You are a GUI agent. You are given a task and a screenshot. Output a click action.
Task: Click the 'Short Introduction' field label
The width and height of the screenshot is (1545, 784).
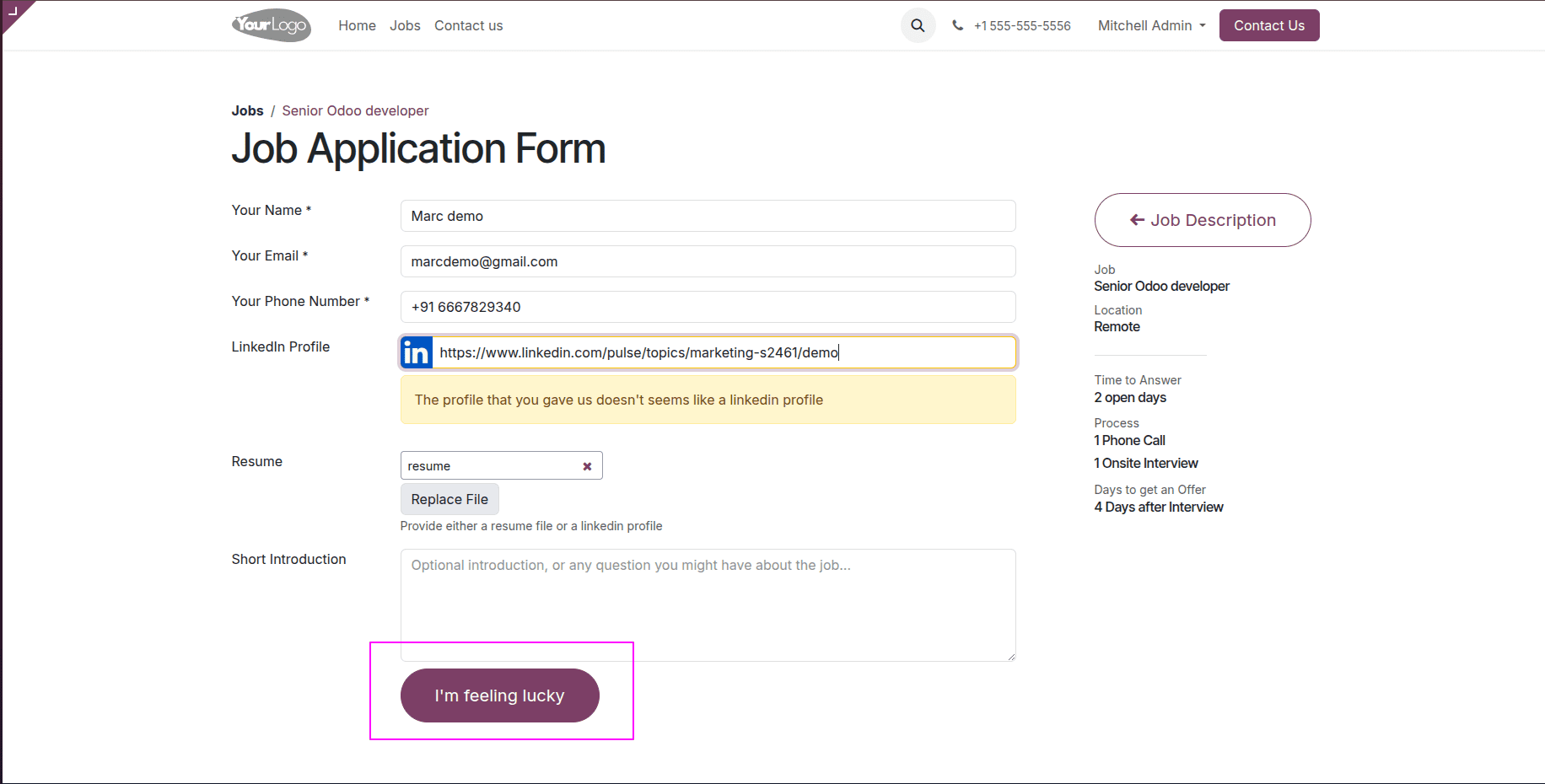288,559
